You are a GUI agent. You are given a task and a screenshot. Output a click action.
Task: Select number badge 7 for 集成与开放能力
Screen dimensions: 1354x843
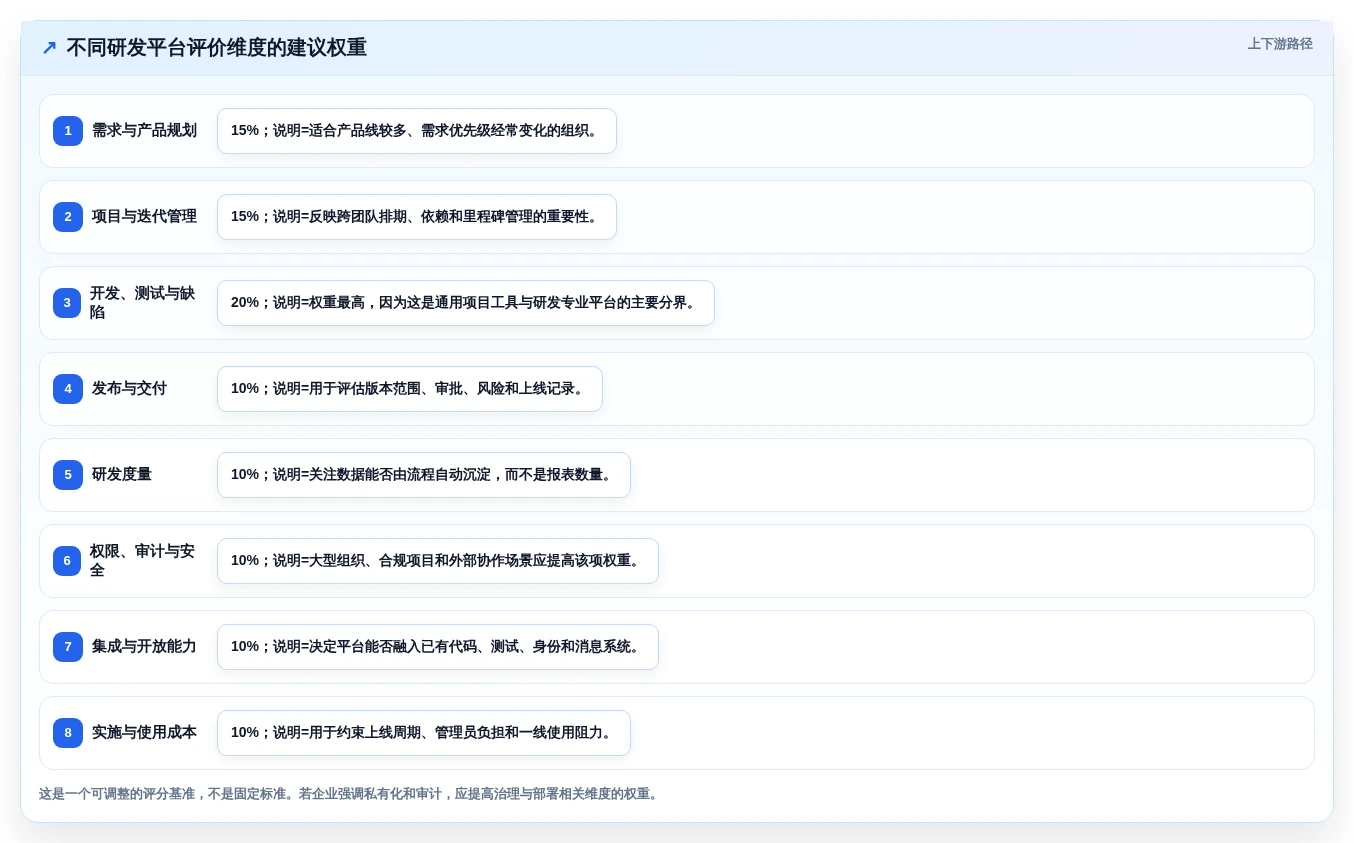click(x=68, y=647)
